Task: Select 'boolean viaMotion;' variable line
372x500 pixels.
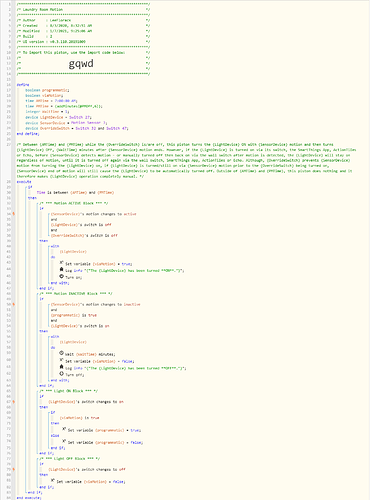Action: [x=44, y=95]
